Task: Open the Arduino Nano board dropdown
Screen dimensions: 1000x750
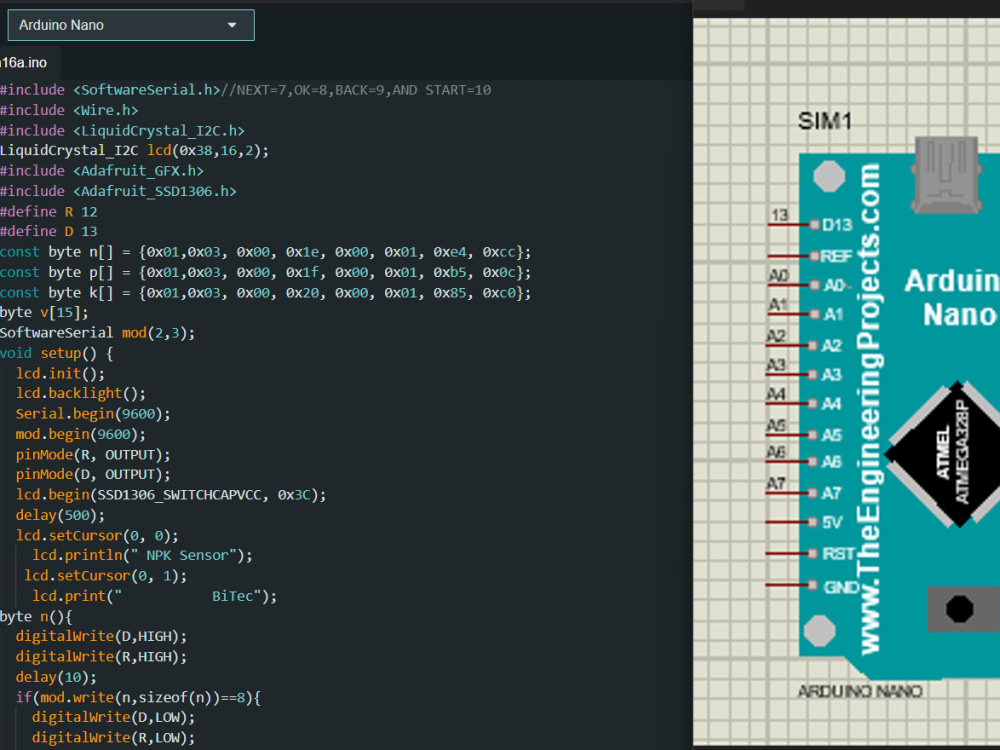Action: coord(130,25)
